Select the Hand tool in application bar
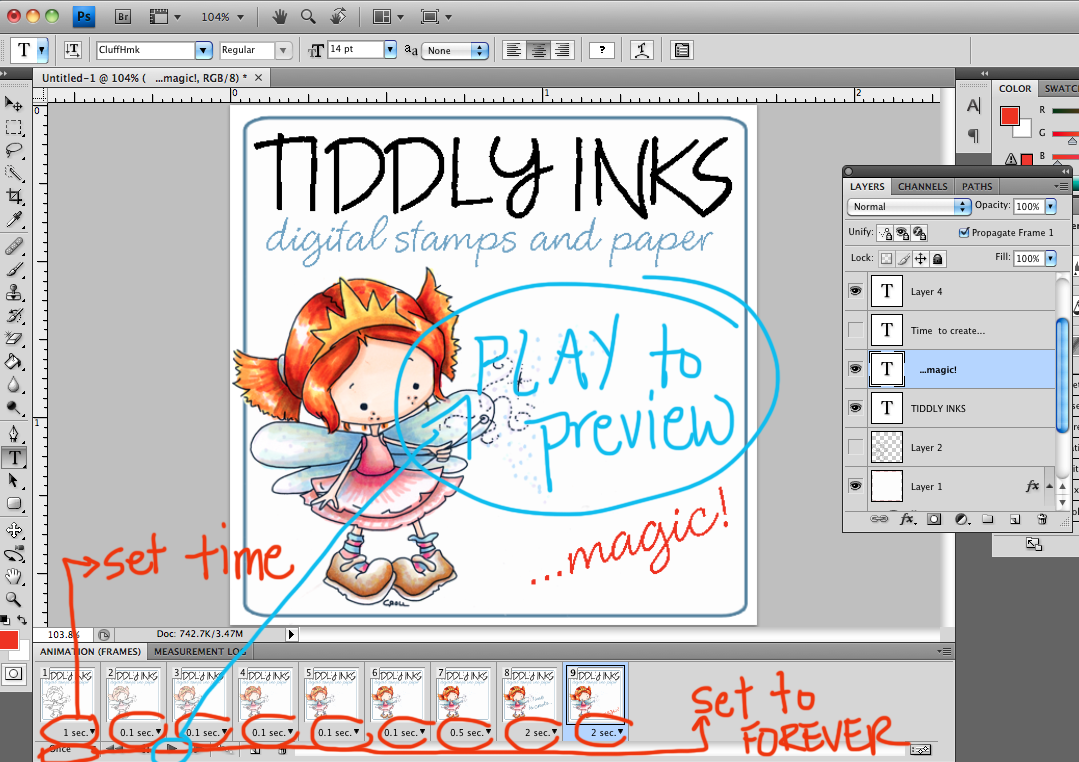Viewport: 1079px width, 762px height. tap(279, 17)
